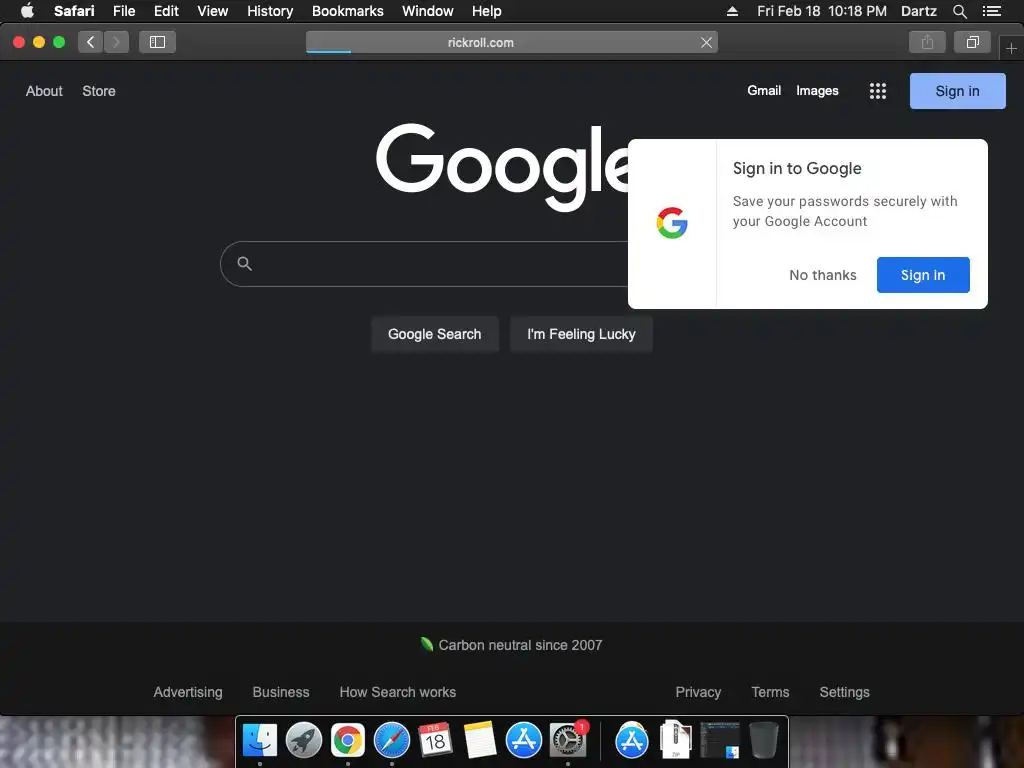Click I'm Feeling Lucky
This screenshot has width=1024, height=768.
[581, 334]
